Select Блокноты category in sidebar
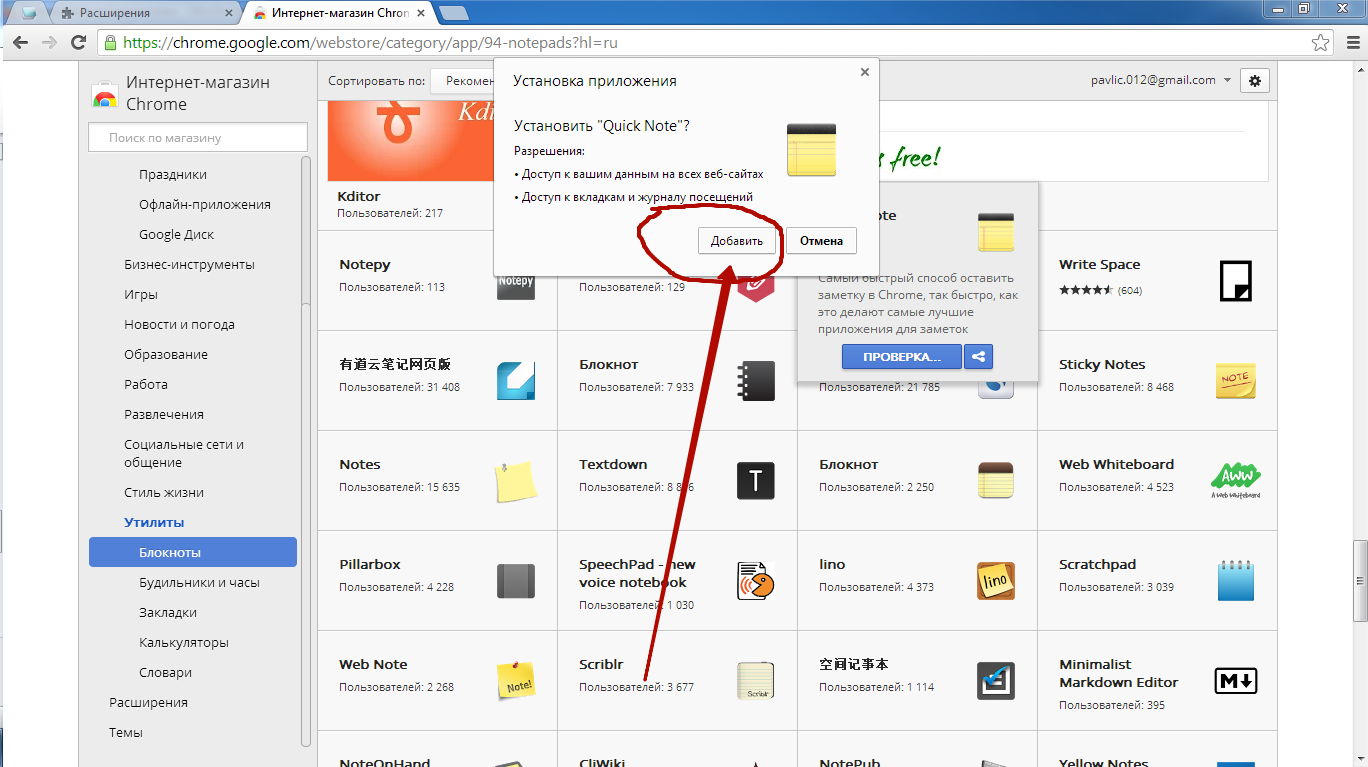This screenshot has height=767, width=1368. (x=193, y=552)
